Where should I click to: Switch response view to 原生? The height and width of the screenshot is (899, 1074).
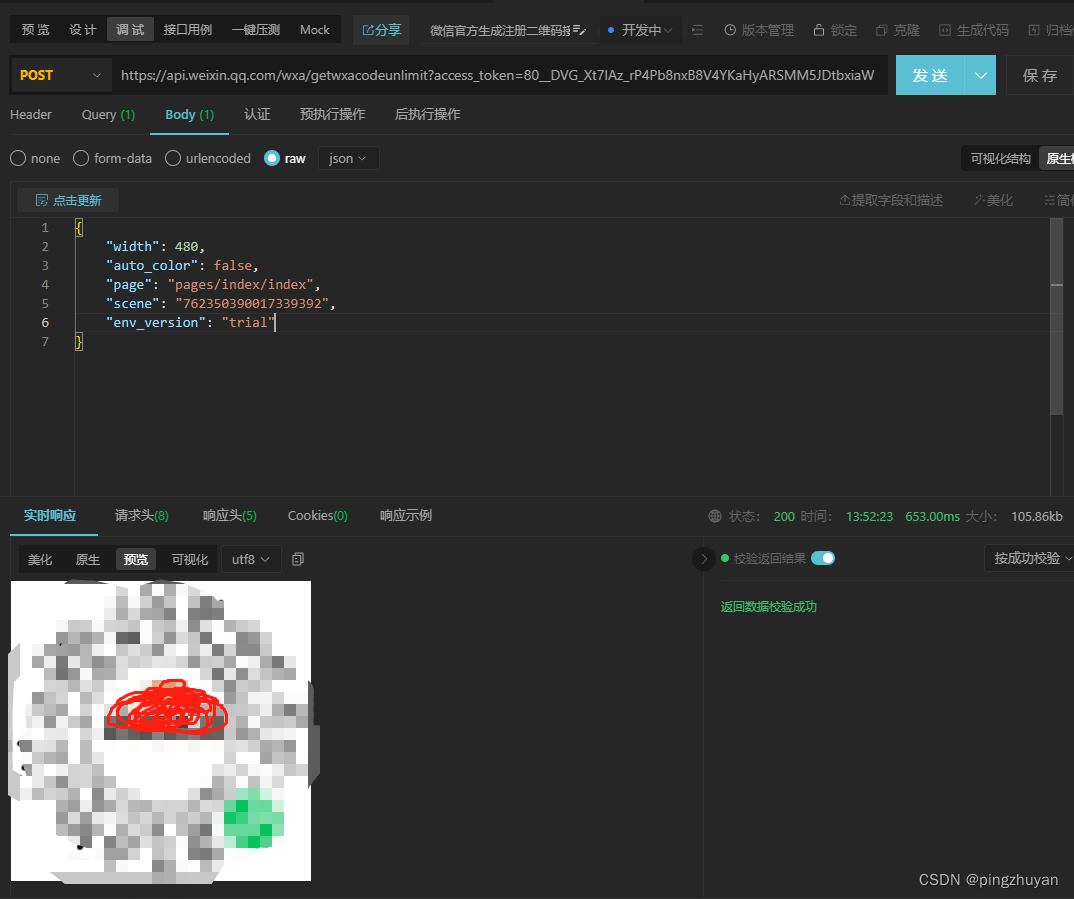coord(88,559)
